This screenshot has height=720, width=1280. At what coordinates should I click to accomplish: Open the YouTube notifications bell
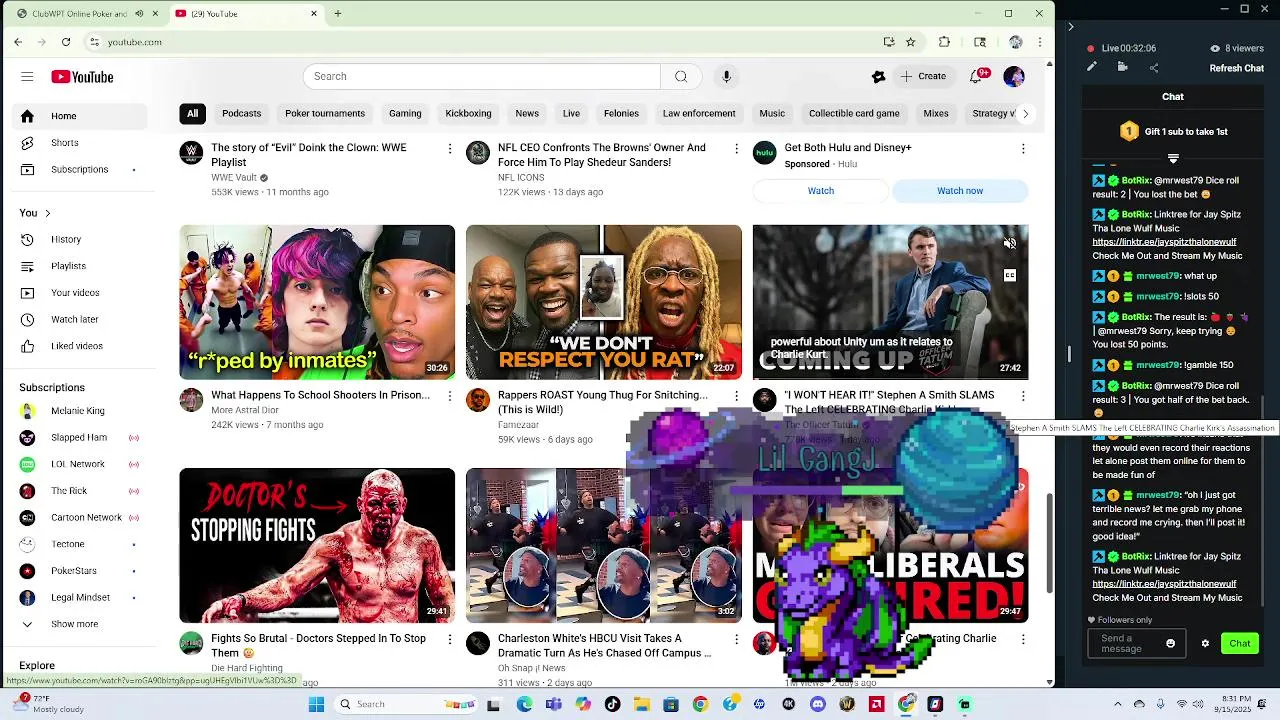click(977, 77)
